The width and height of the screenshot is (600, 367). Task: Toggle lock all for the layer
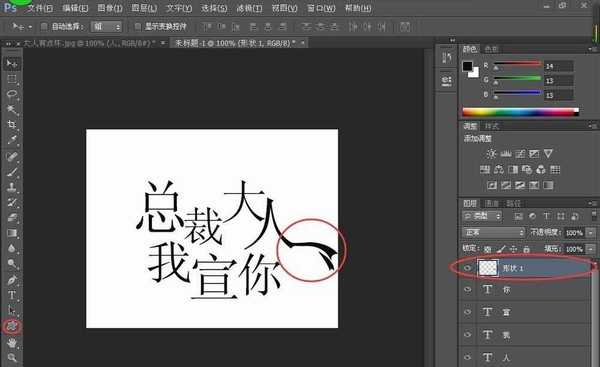pyautogui.click(x=527, y=249)
